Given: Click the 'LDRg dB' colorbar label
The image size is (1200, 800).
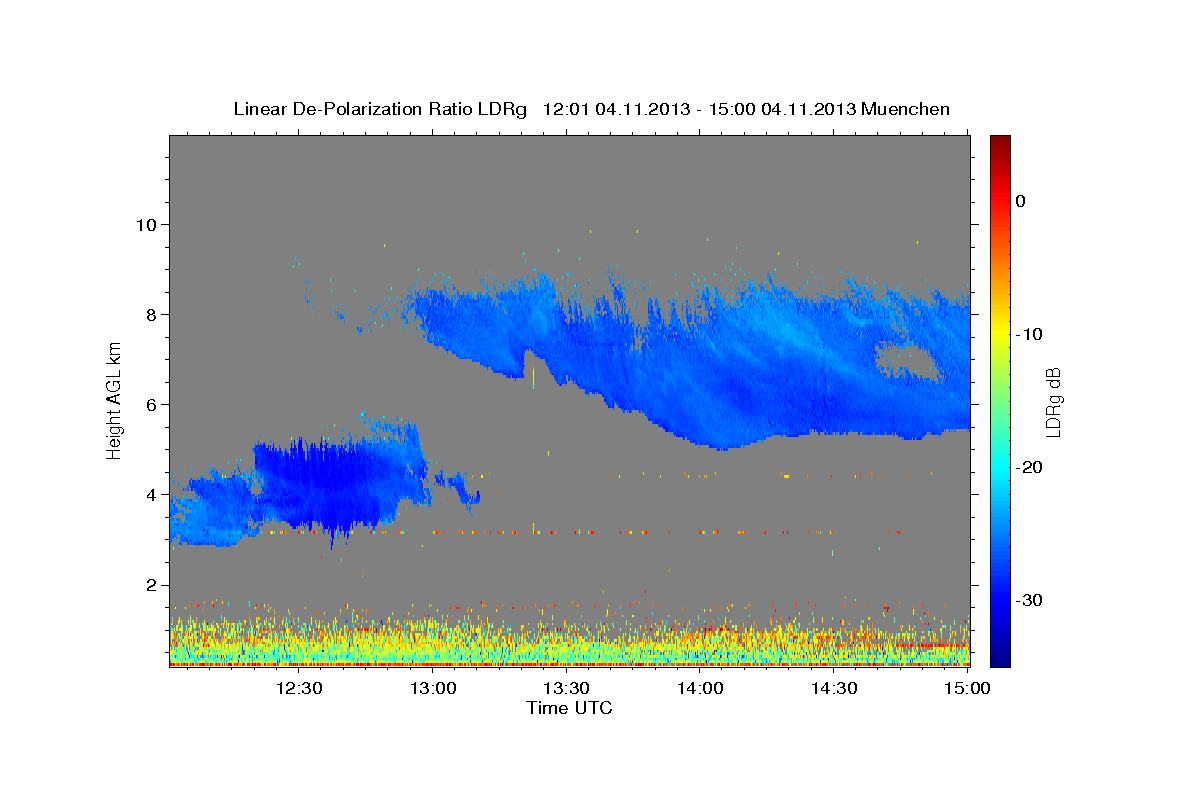Looking at the screenshot, I should point(1052,401).
